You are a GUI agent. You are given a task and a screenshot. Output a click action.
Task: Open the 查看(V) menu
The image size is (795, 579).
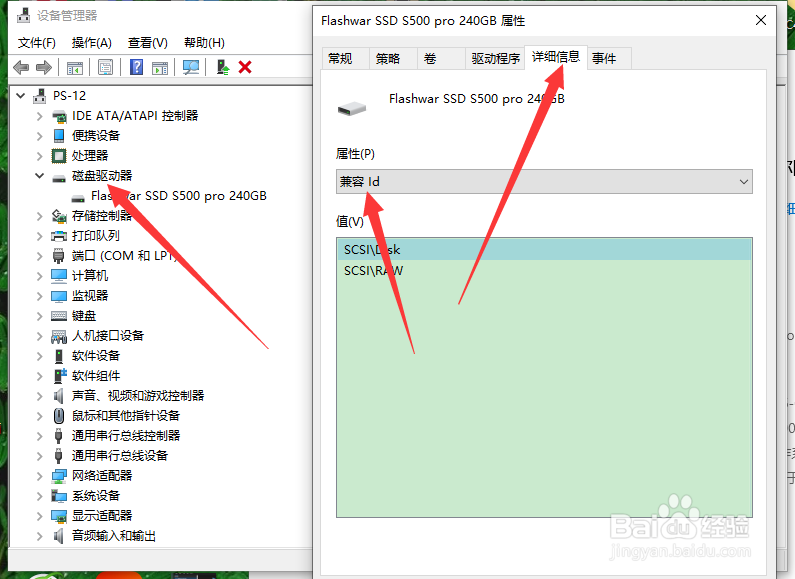[148, 43]
